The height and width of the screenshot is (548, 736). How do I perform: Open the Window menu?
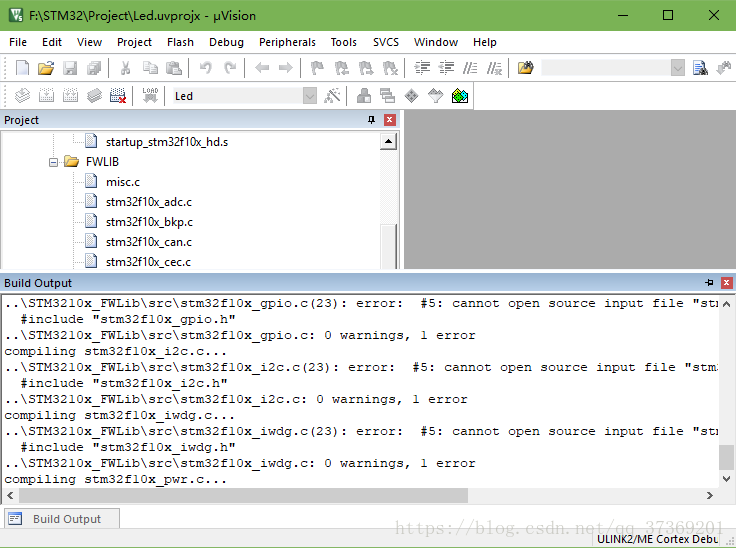pos(436,42)
